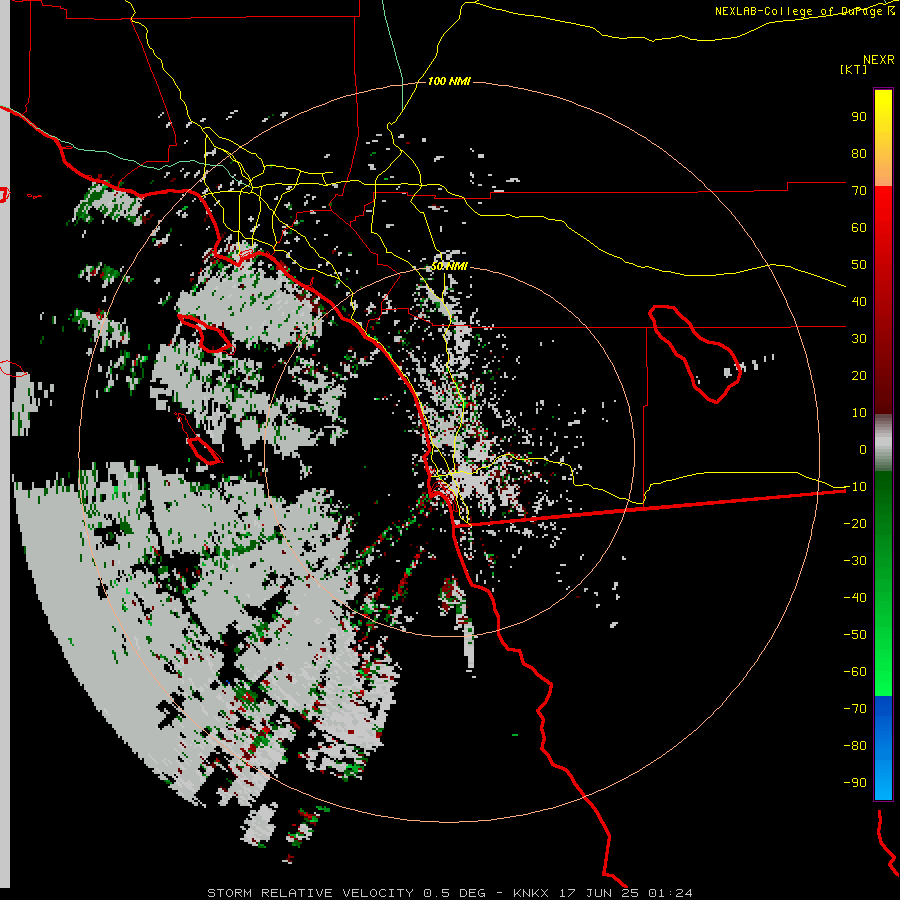This screenshot has height=900, width=900.
Task: Click the -90 value on velocity scale
Action: point(855,783)
